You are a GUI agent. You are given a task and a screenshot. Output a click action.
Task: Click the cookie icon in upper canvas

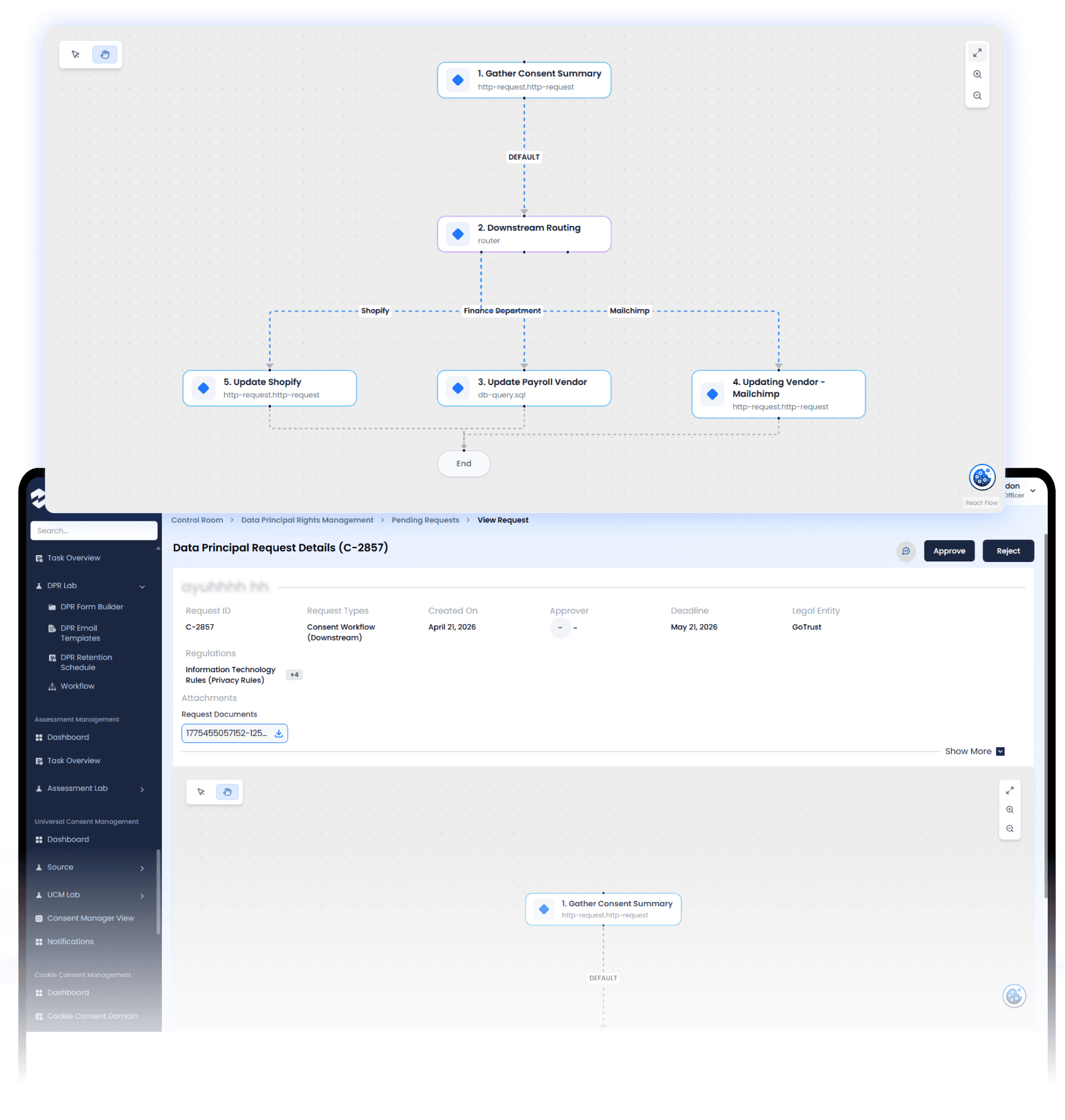click(982, 477)
